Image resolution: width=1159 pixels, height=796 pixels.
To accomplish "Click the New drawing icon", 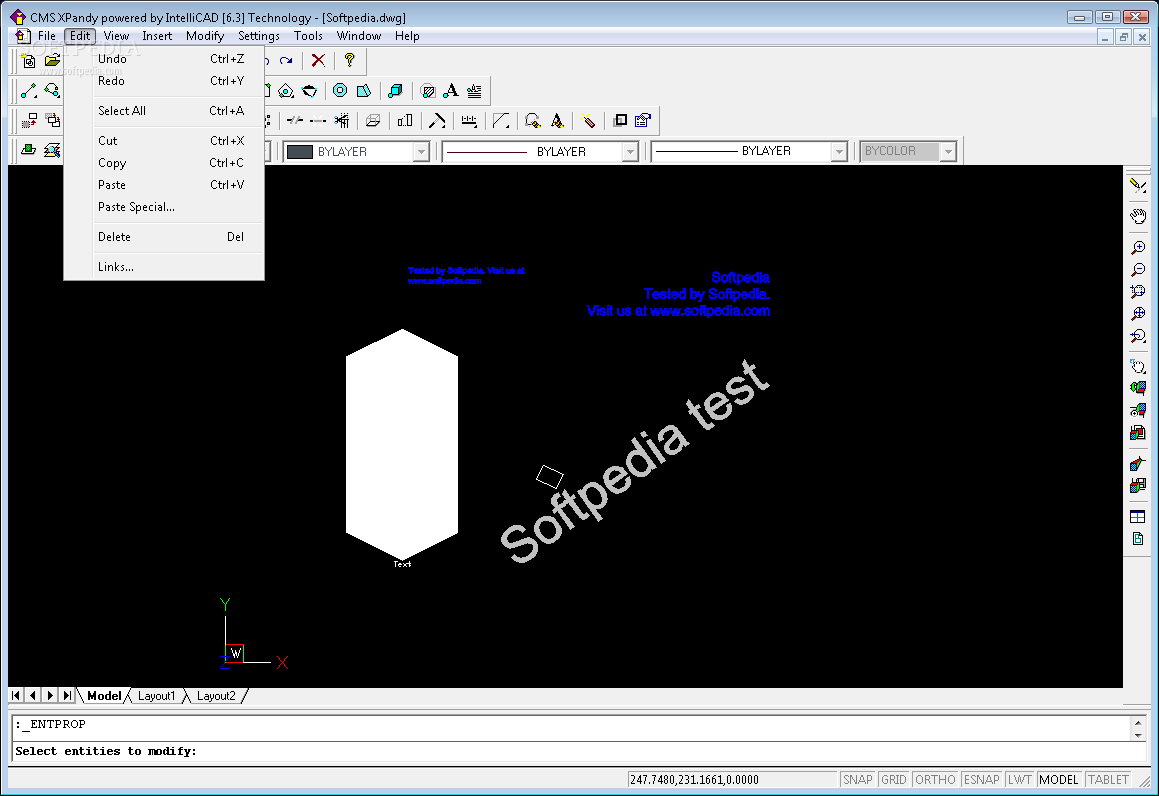I will click(29, 61).
